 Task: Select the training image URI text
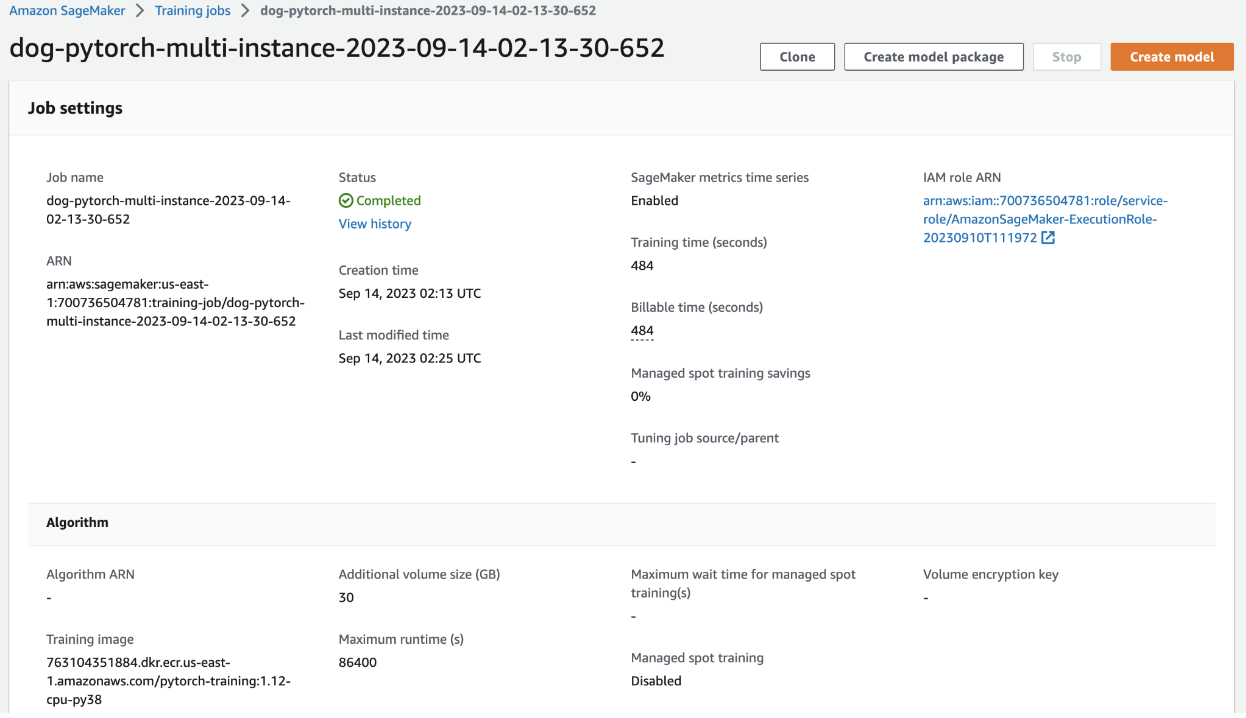168,681
